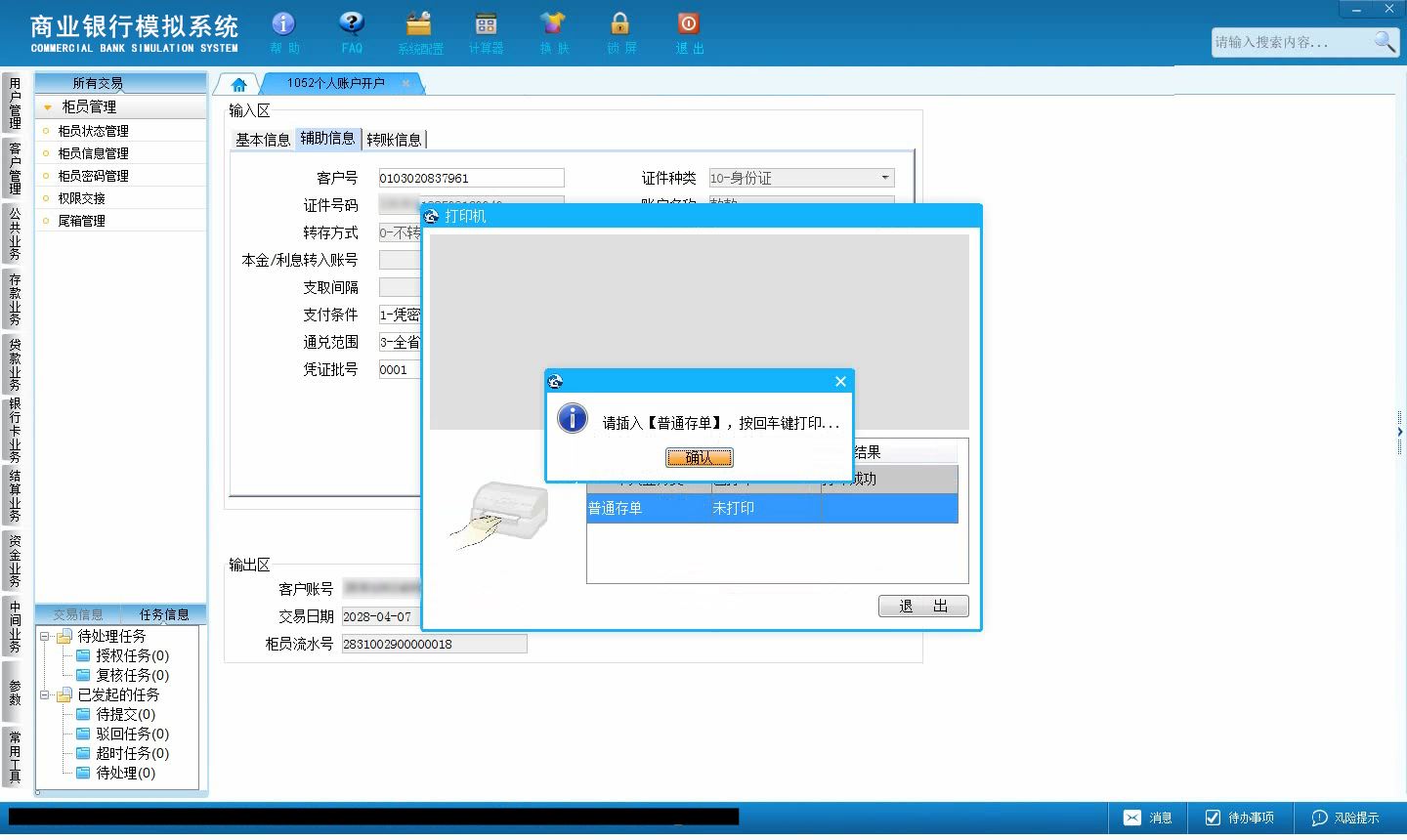Open 柜员密码管理 menu item
Viewport: 1407px width, 840px height.
tap(93, 176)
